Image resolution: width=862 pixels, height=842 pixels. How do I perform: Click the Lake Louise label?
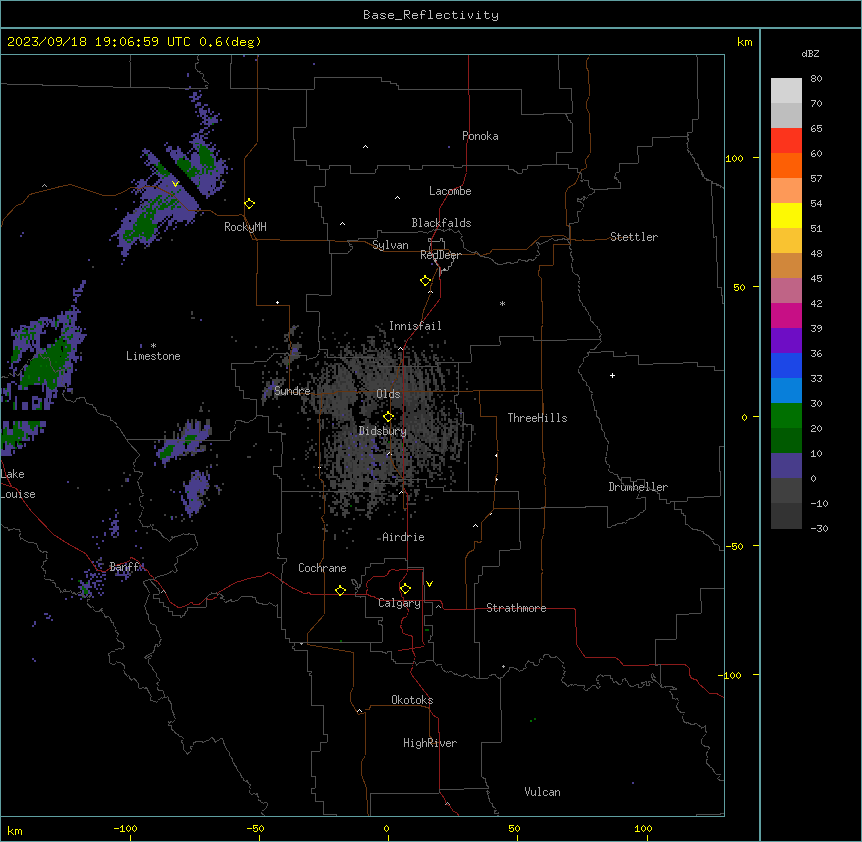(x=17, y=484)
